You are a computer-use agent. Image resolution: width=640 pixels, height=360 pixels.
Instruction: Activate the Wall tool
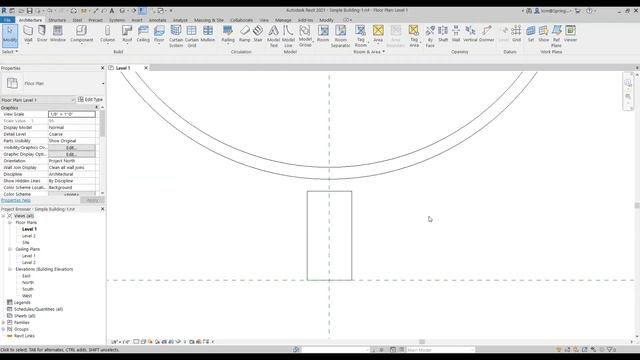click(28, 33)
